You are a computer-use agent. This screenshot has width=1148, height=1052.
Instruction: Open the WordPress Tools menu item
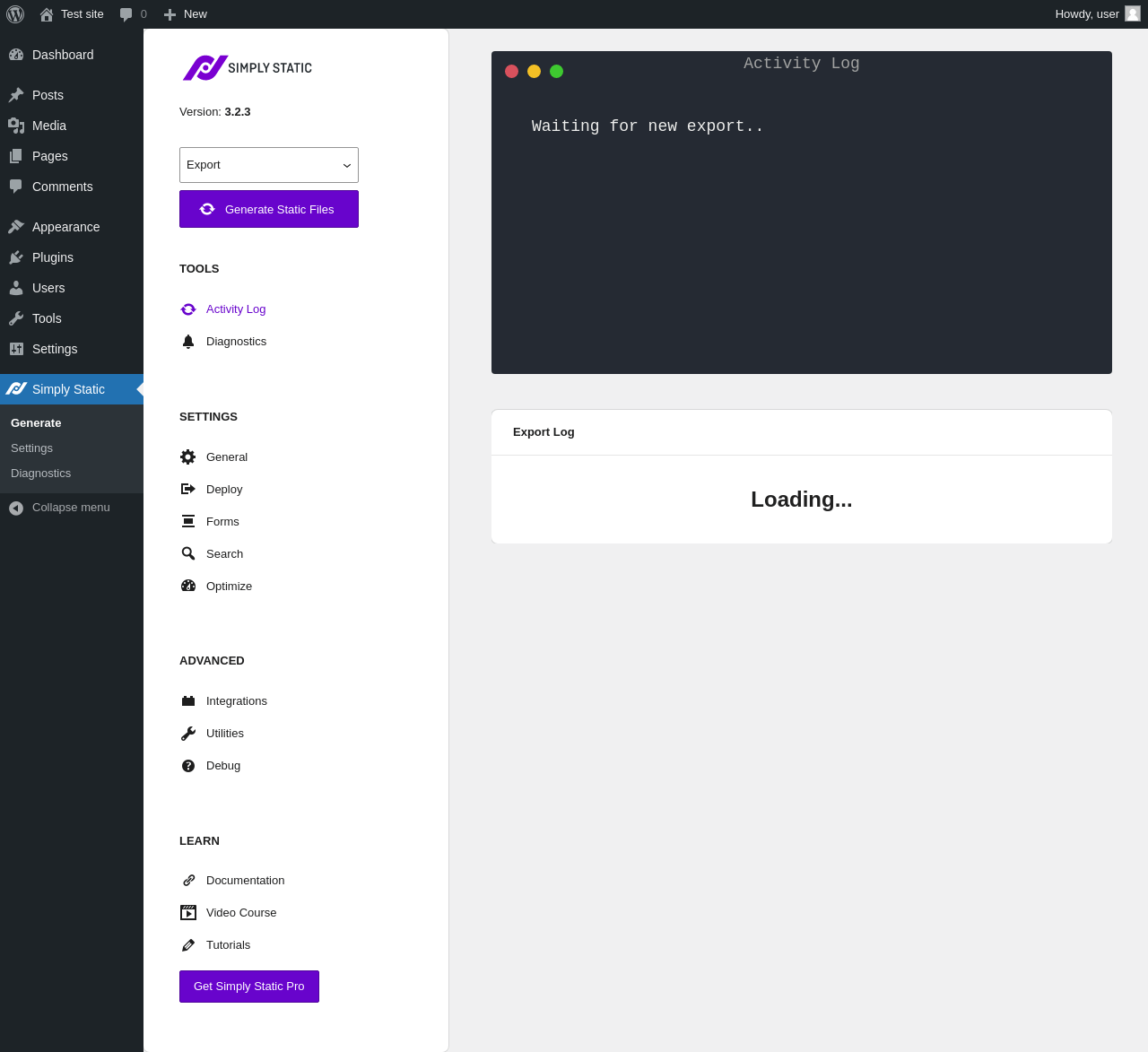pyautogui.click(x=72, y=318)
